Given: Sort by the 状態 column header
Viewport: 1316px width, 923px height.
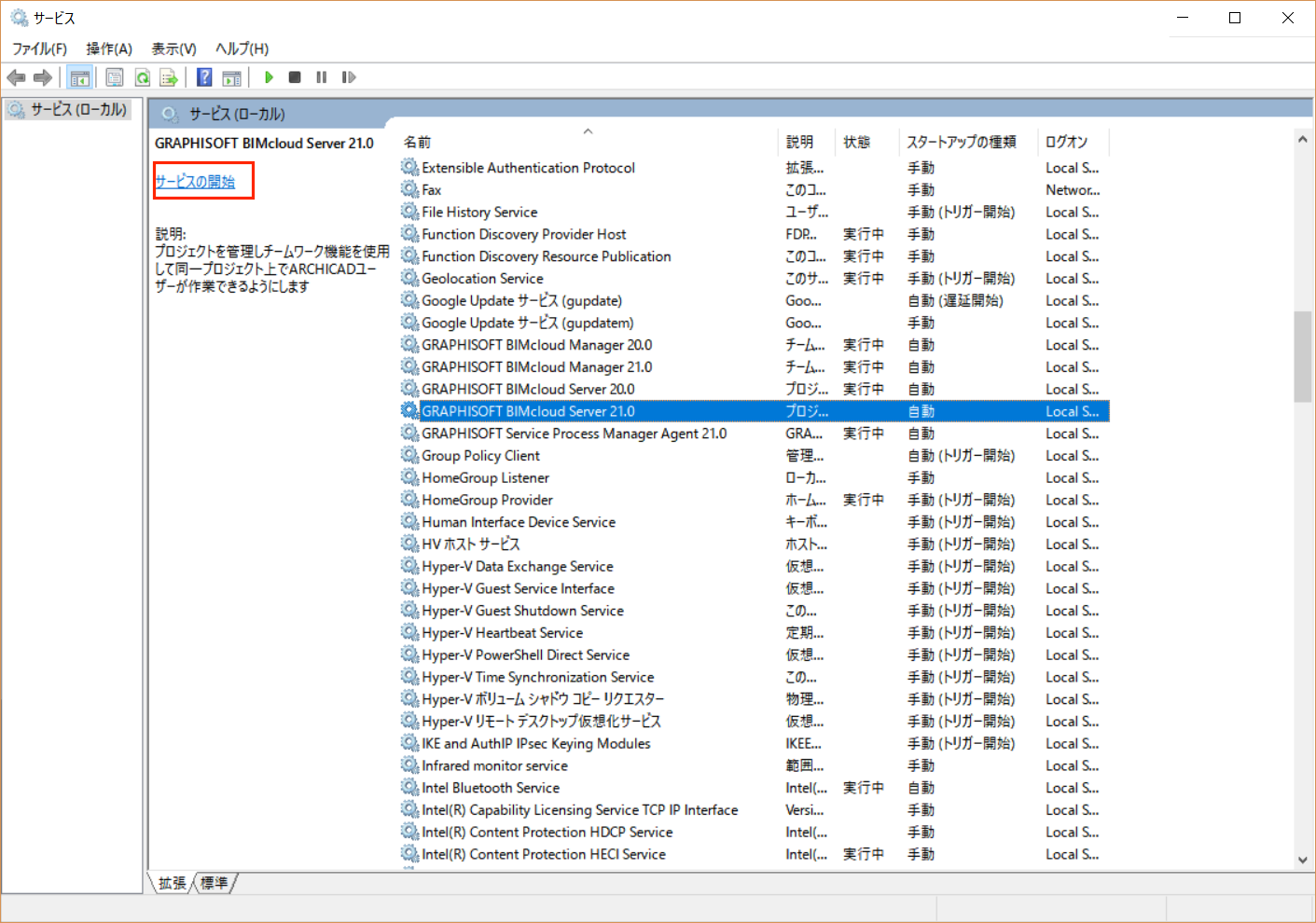Looking at the screenshot, I should click(866, 142).
